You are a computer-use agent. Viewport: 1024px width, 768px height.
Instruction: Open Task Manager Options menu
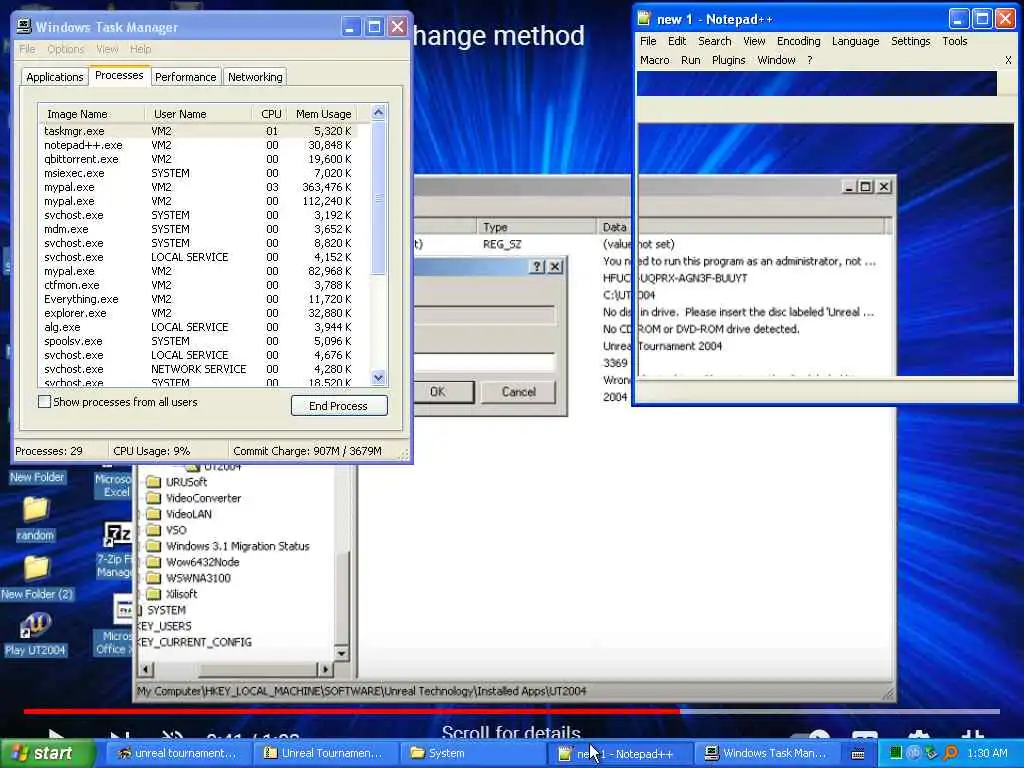[x=65, y=49]
